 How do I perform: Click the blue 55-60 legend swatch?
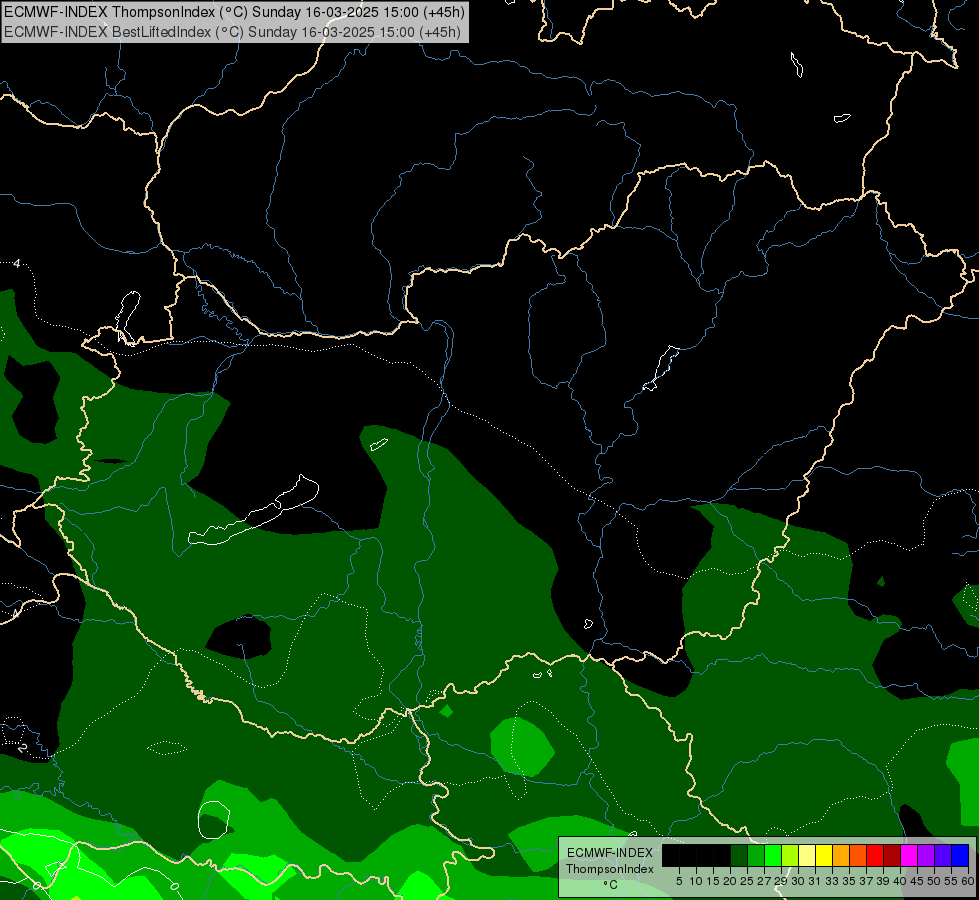coord(960,856)
